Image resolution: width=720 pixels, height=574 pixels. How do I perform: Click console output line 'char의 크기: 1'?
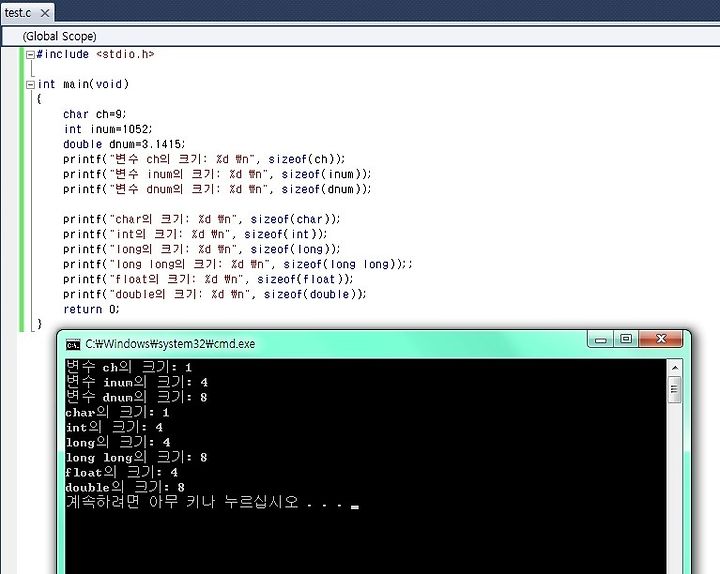click(118, 412)
